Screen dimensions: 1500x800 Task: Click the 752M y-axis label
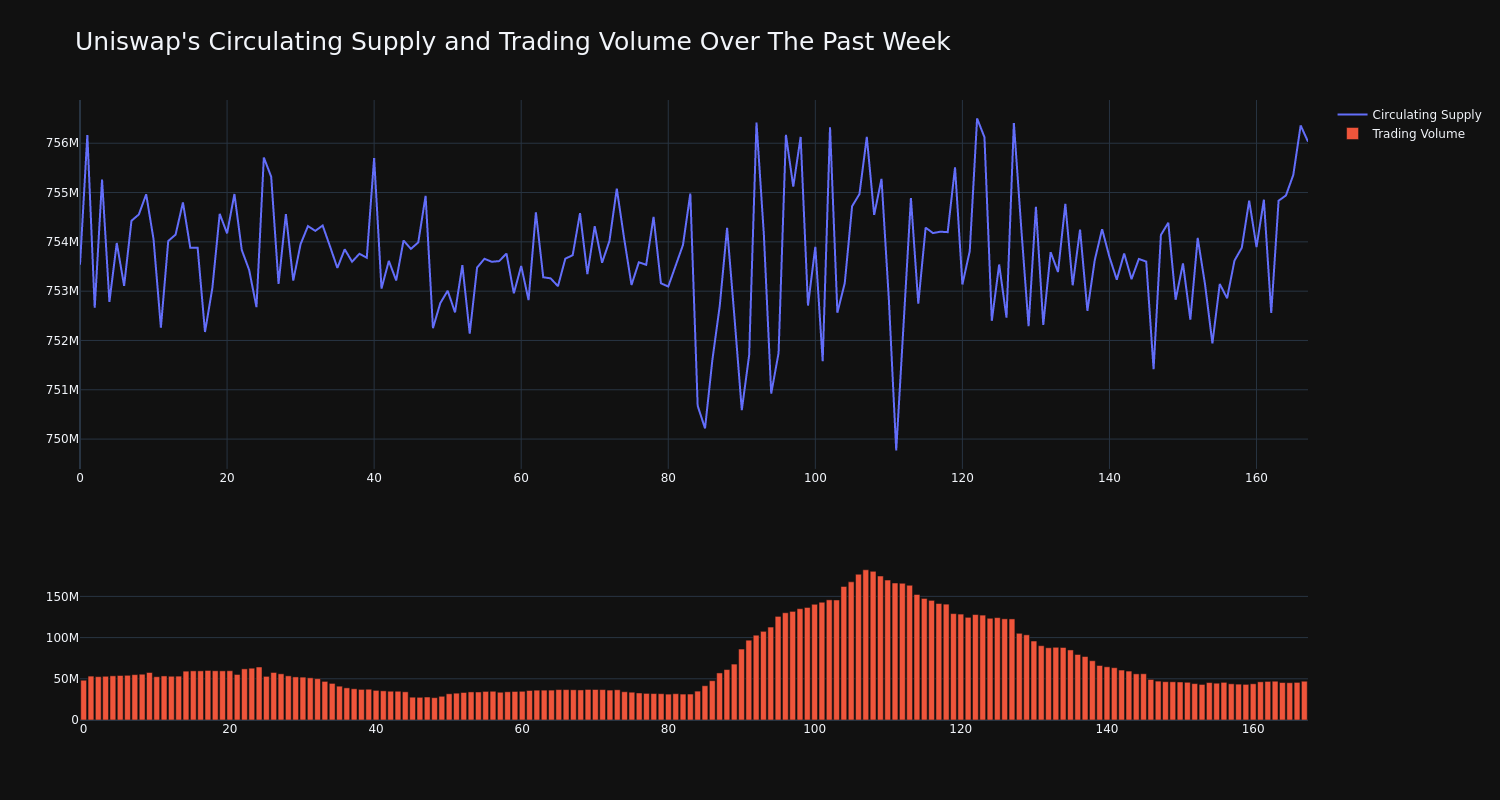pyautogui.click(x=62, y=340)
